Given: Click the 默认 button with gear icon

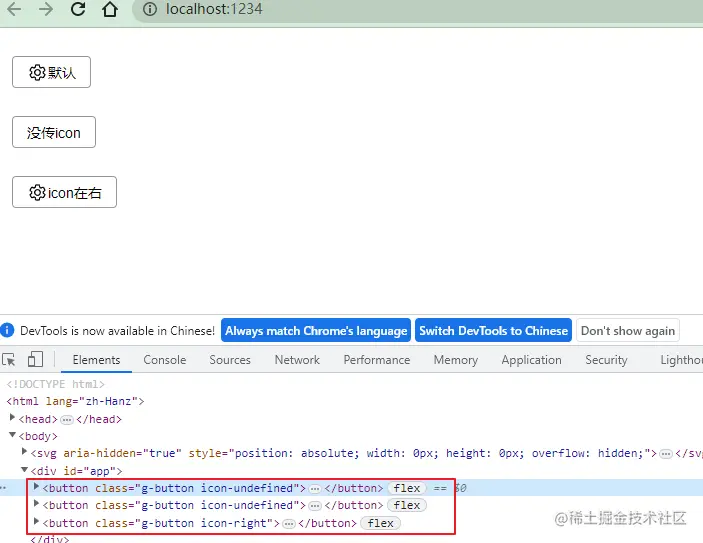Looking at the screenshot, I should tap(52, 72).
